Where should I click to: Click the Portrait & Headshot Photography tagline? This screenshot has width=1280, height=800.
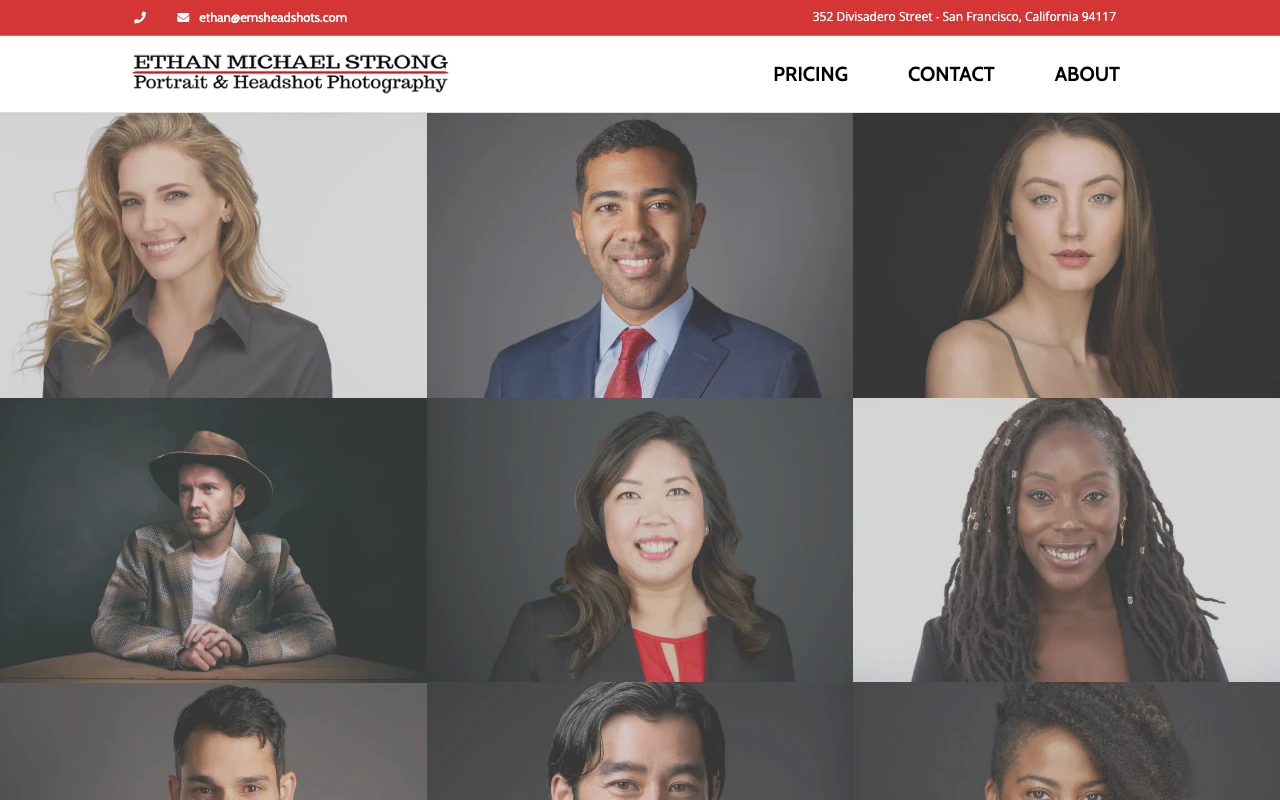290,83
